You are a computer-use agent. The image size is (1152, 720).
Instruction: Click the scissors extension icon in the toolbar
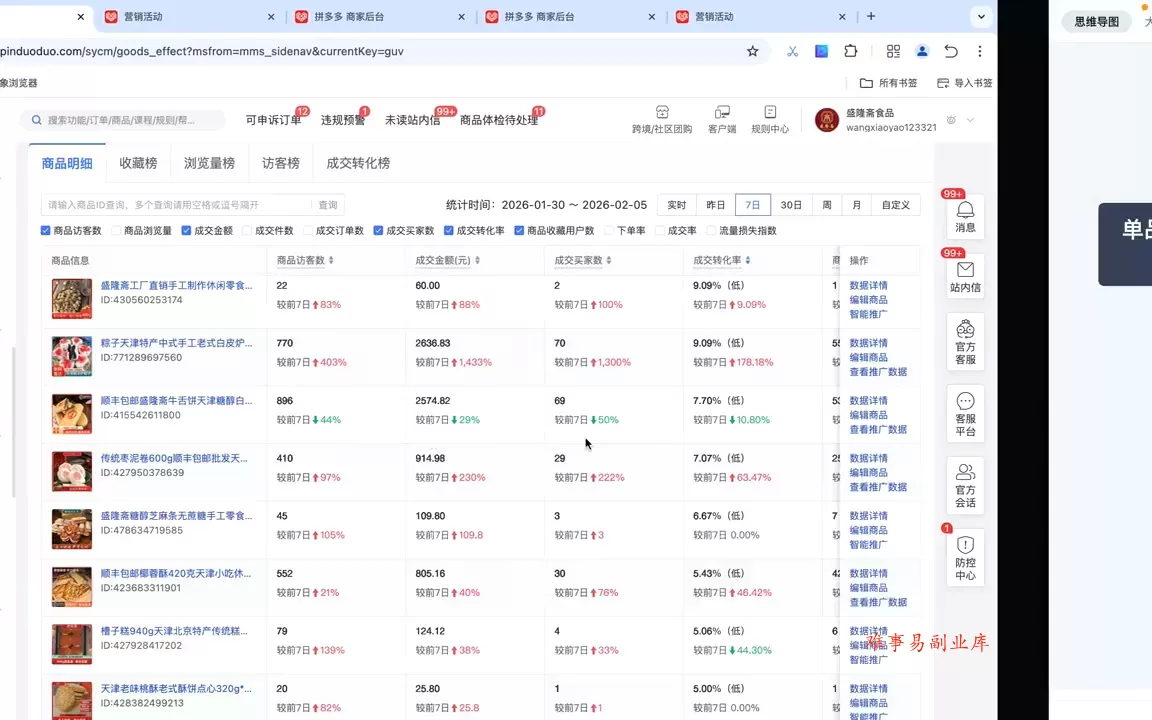tap(792, 51)
